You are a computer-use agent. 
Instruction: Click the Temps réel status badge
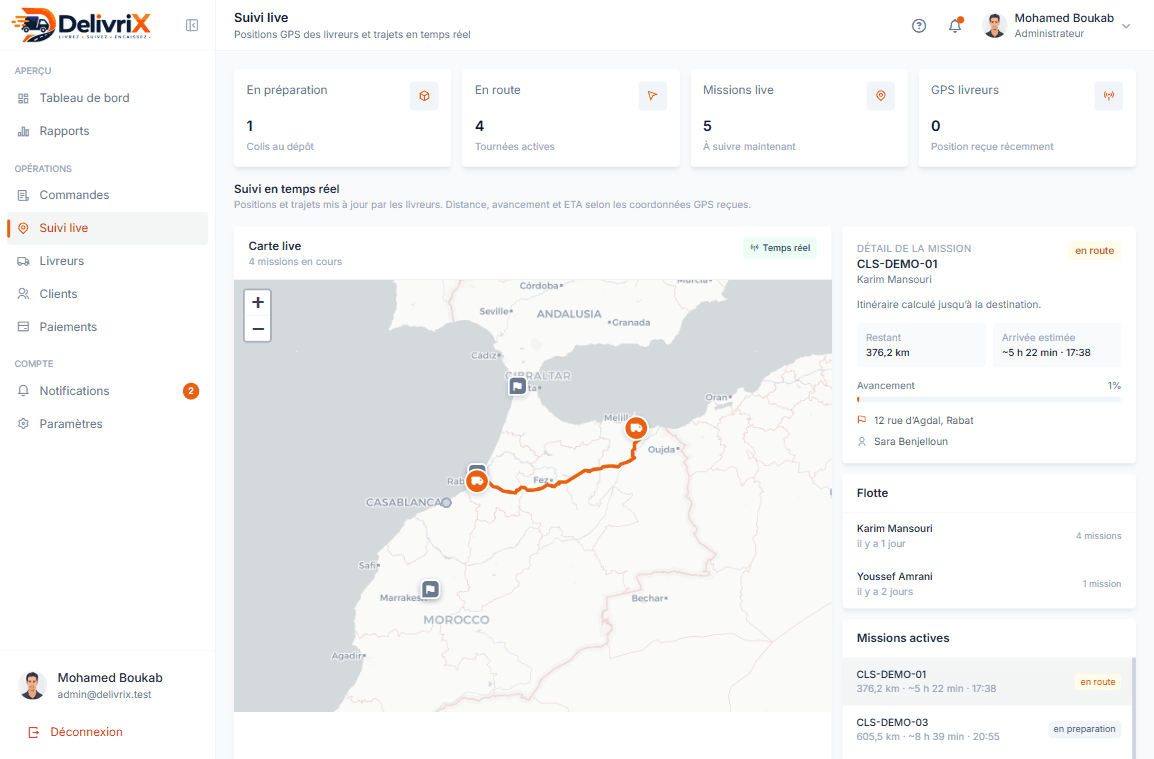(780, 248)
